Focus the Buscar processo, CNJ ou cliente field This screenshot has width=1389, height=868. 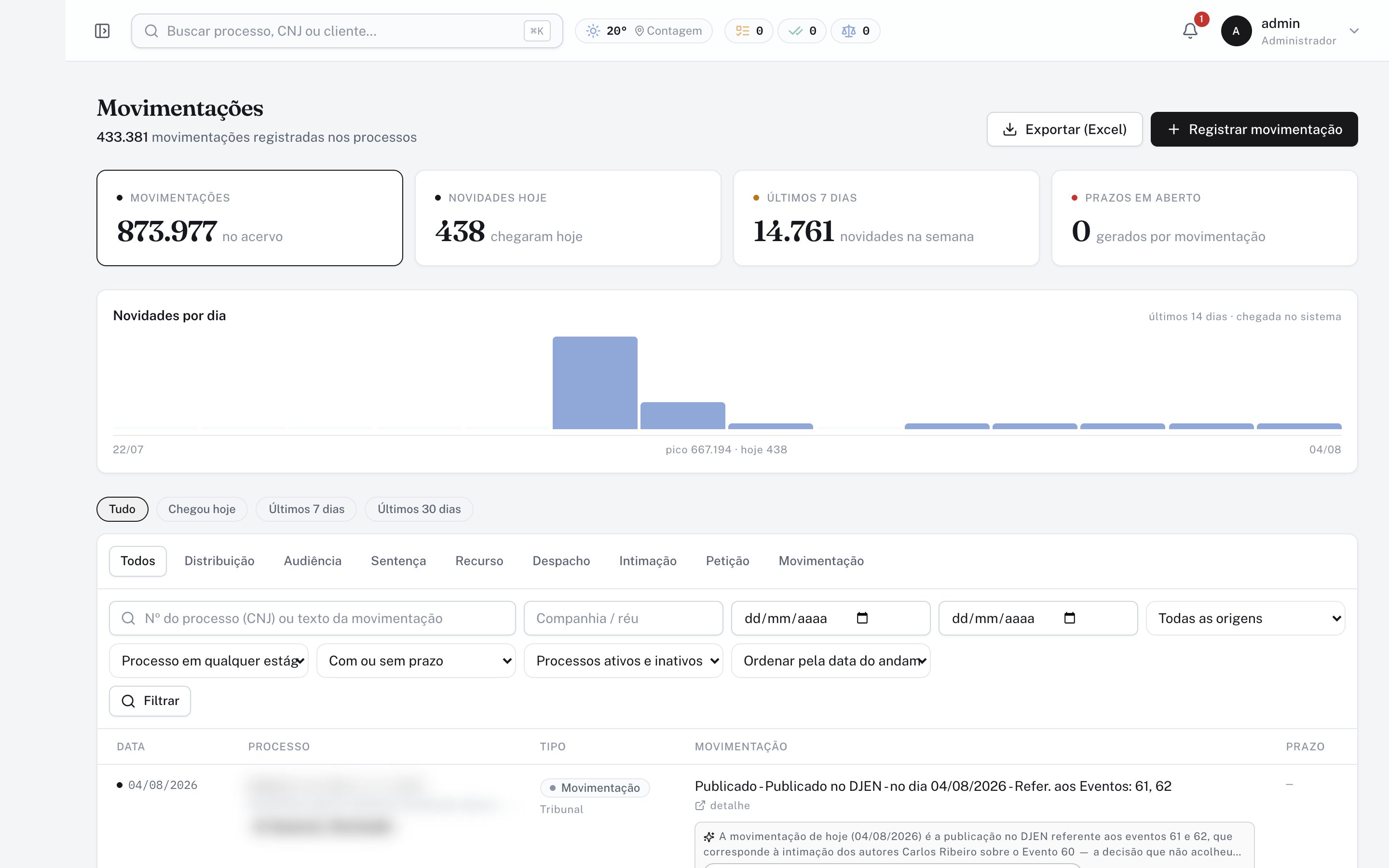click(x=347, y=31)
